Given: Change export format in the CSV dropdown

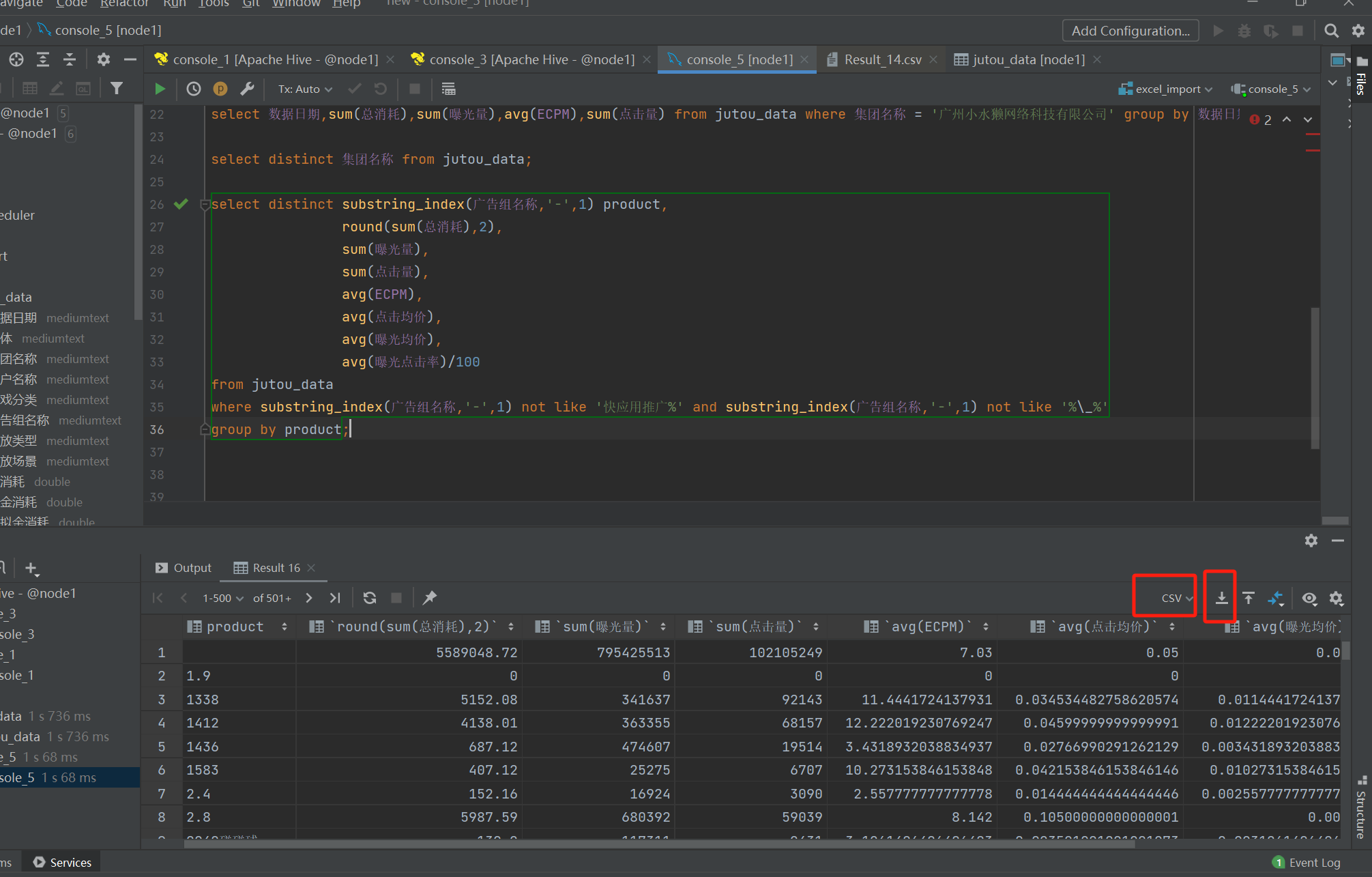Looking at the screenshot, I should [x=1168, y=597].
